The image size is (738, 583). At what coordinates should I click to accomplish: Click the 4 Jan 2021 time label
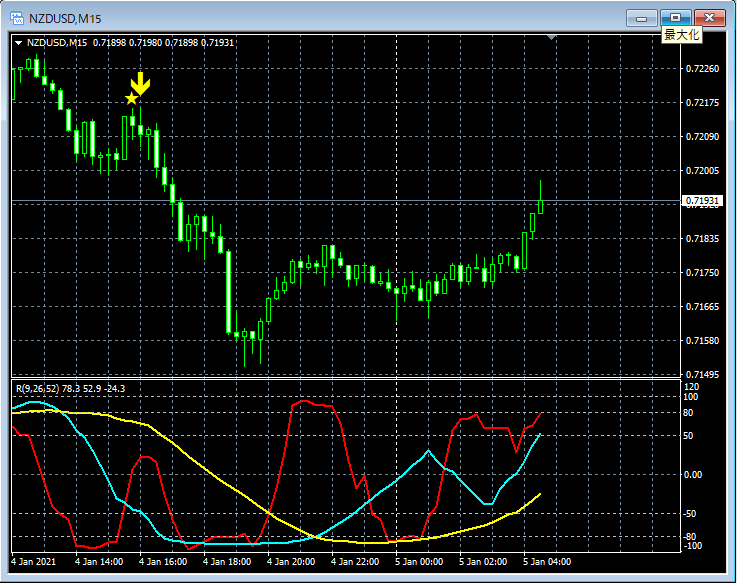(33, 562)
